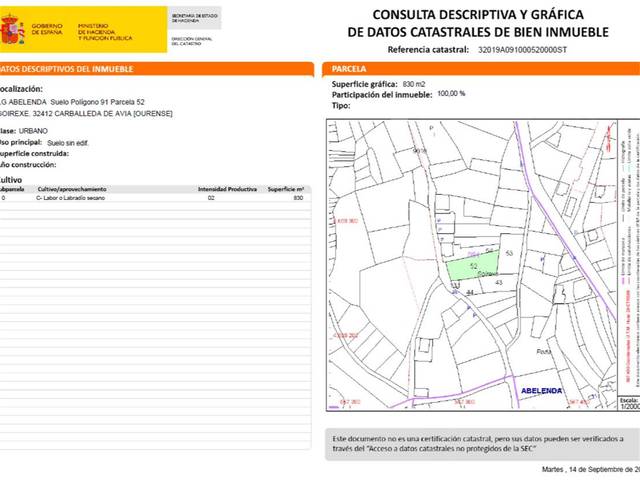The height and width of the screenshot is (480, 640).
Task: Click parcel number '53' on the map
Action: 509,253
